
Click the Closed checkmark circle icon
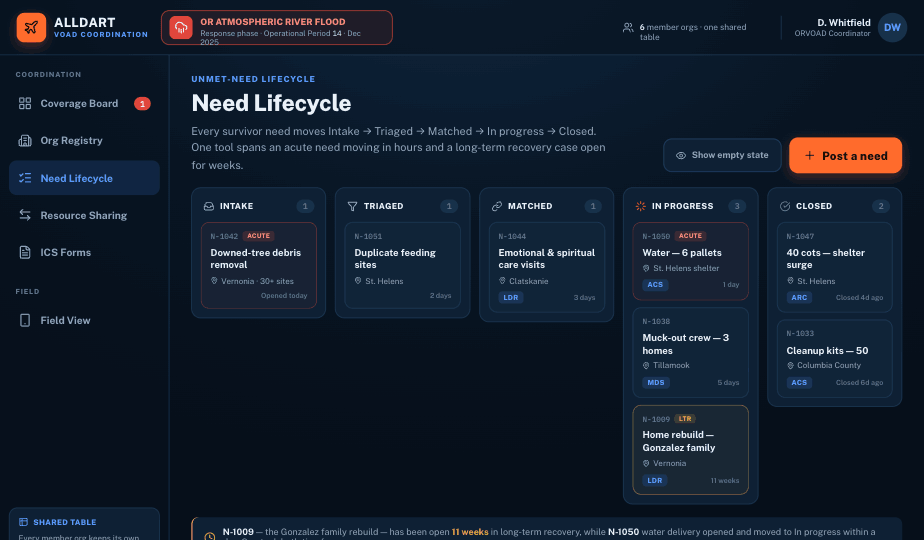(785, 206)
